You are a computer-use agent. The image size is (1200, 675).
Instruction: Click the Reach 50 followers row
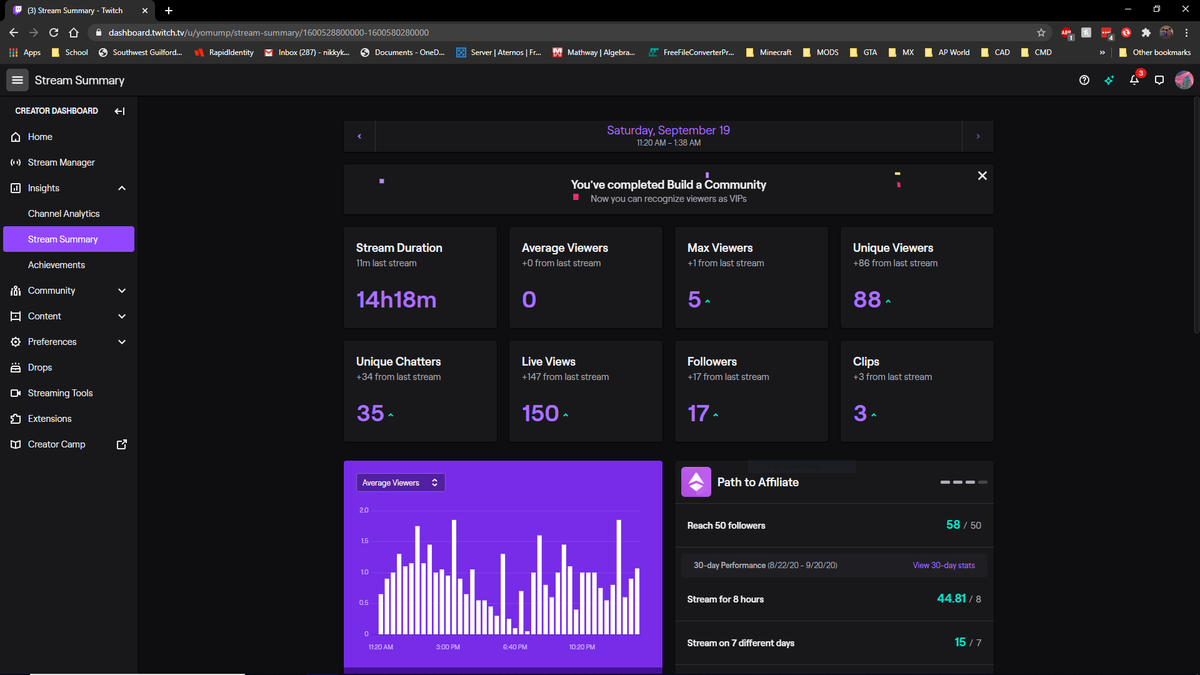(x=835, y=525)
